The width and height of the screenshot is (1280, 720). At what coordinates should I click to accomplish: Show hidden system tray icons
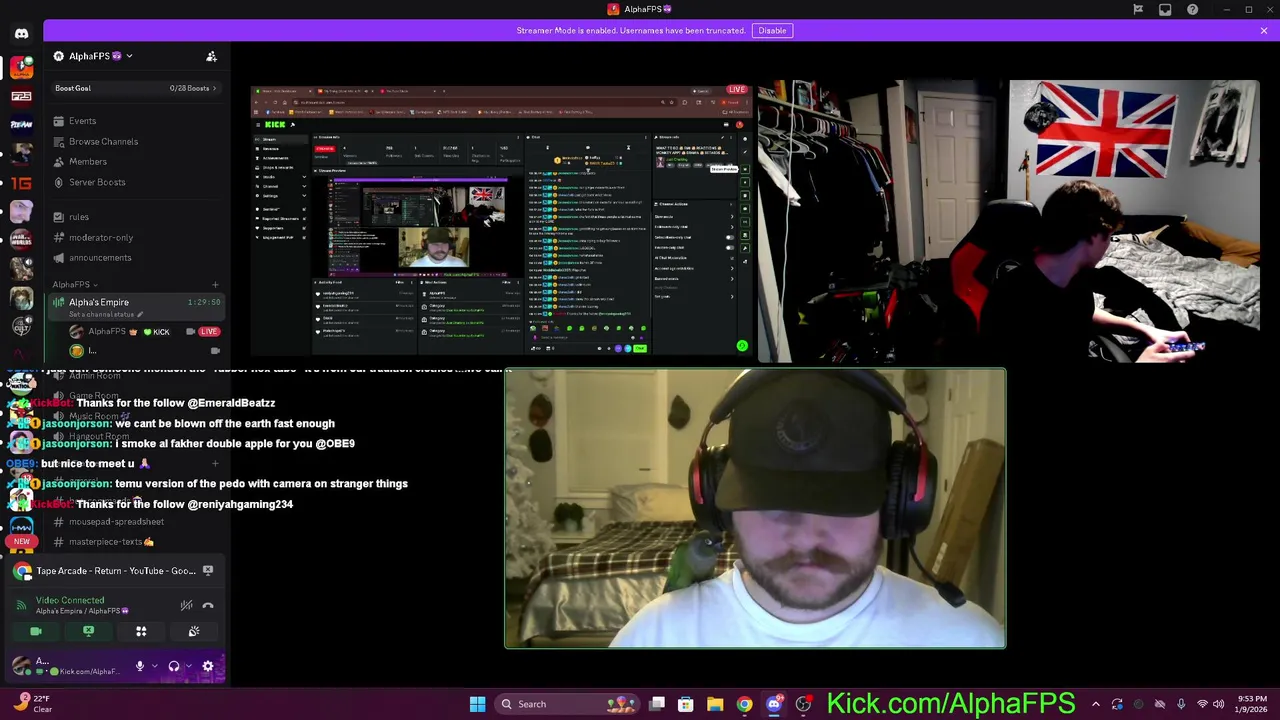[1096, 704]
